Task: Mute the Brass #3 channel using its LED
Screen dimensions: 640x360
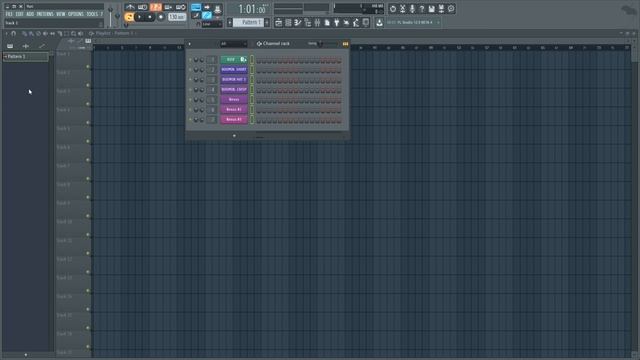Action: 190,120
